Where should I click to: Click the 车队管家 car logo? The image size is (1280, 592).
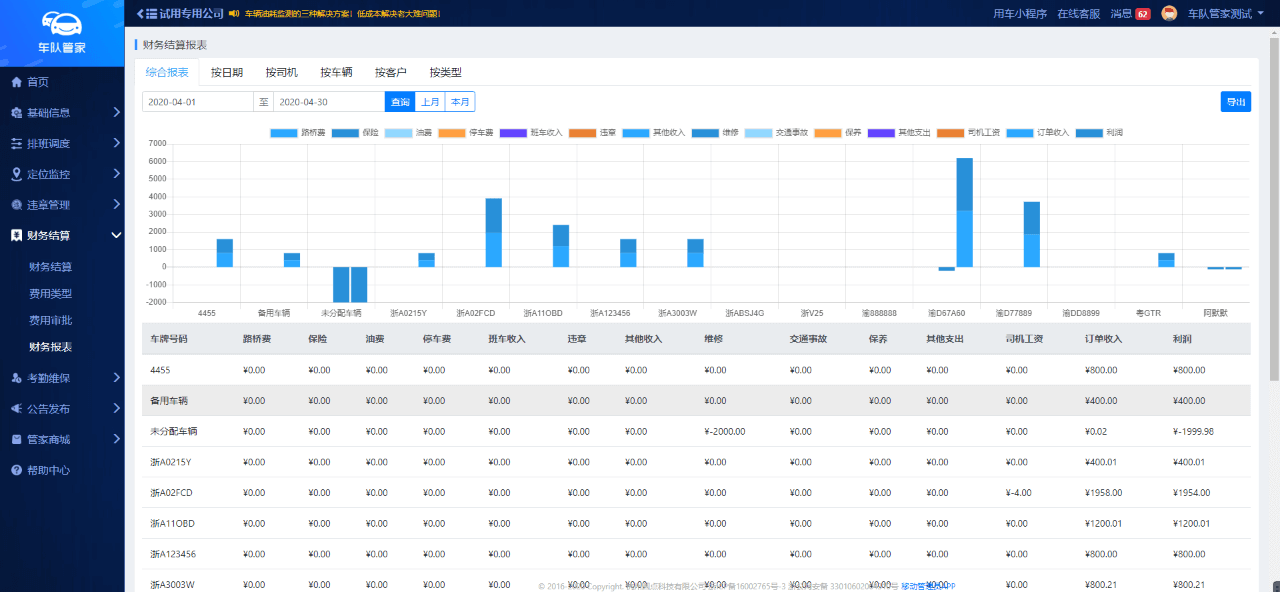[x=62, y=24]
